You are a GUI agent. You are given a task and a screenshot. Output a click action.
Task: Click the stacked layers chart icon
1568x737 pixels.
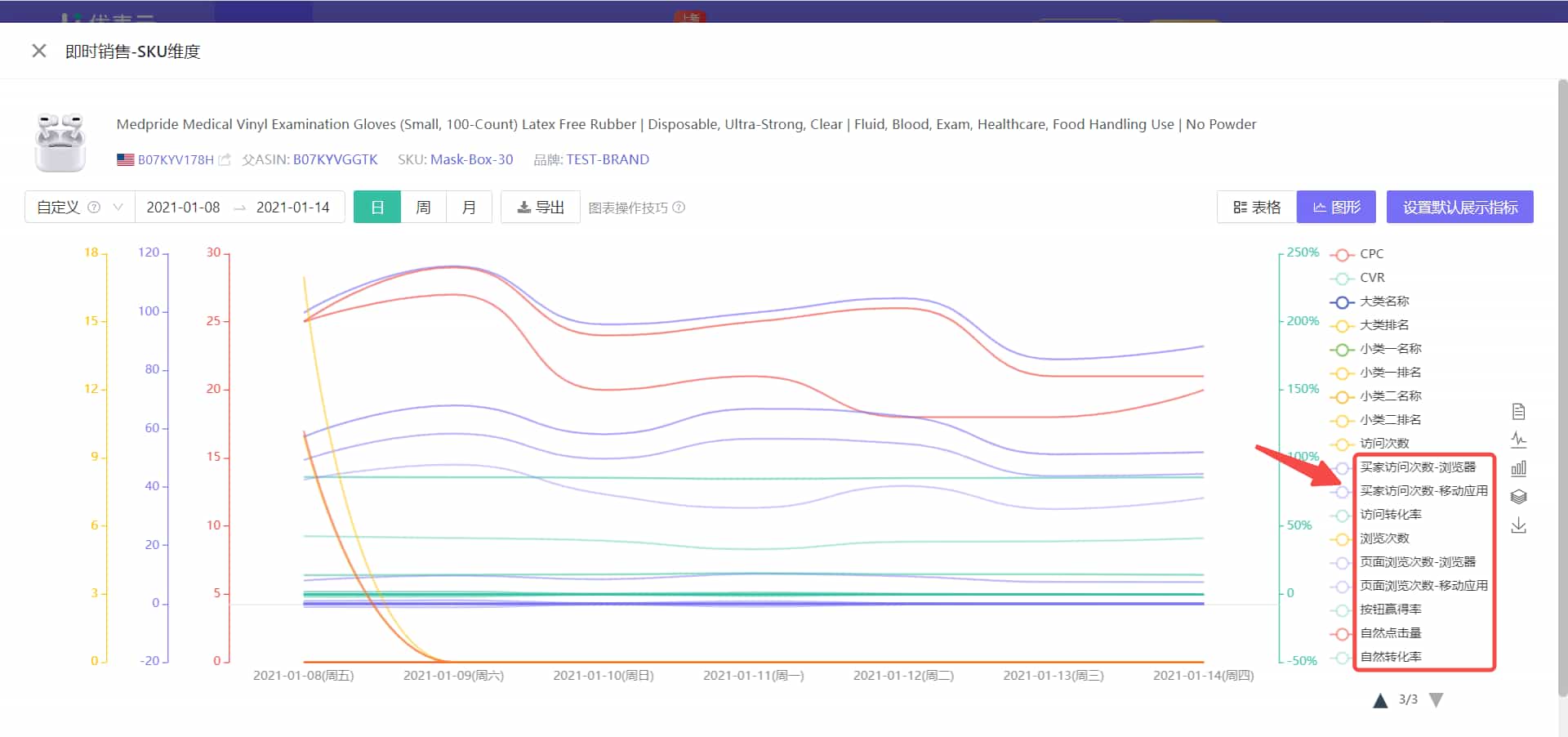[1518, 497]
